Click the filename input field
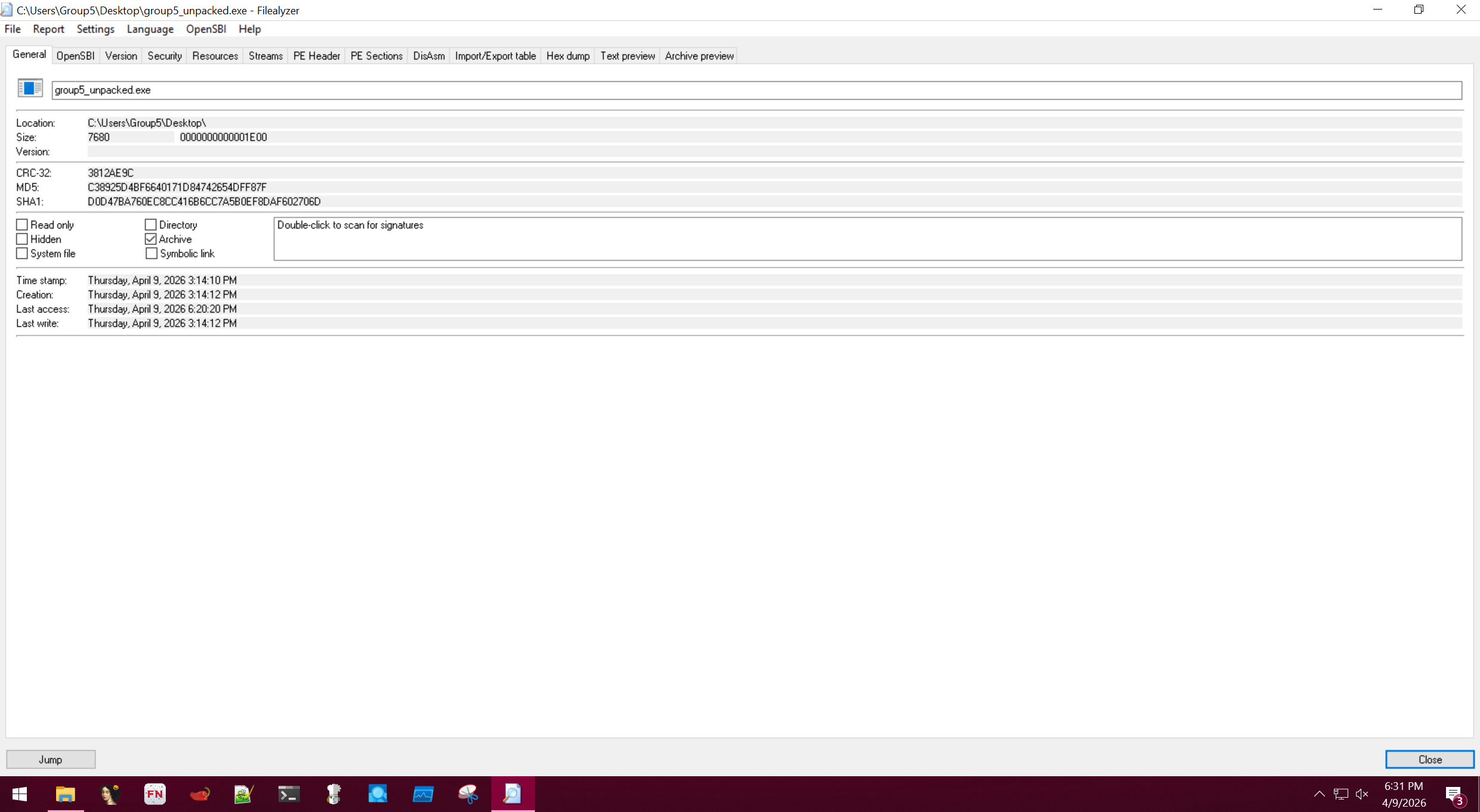Image resolution: width=1480 pixels, height=812 pixels. (x=756, y=90)
